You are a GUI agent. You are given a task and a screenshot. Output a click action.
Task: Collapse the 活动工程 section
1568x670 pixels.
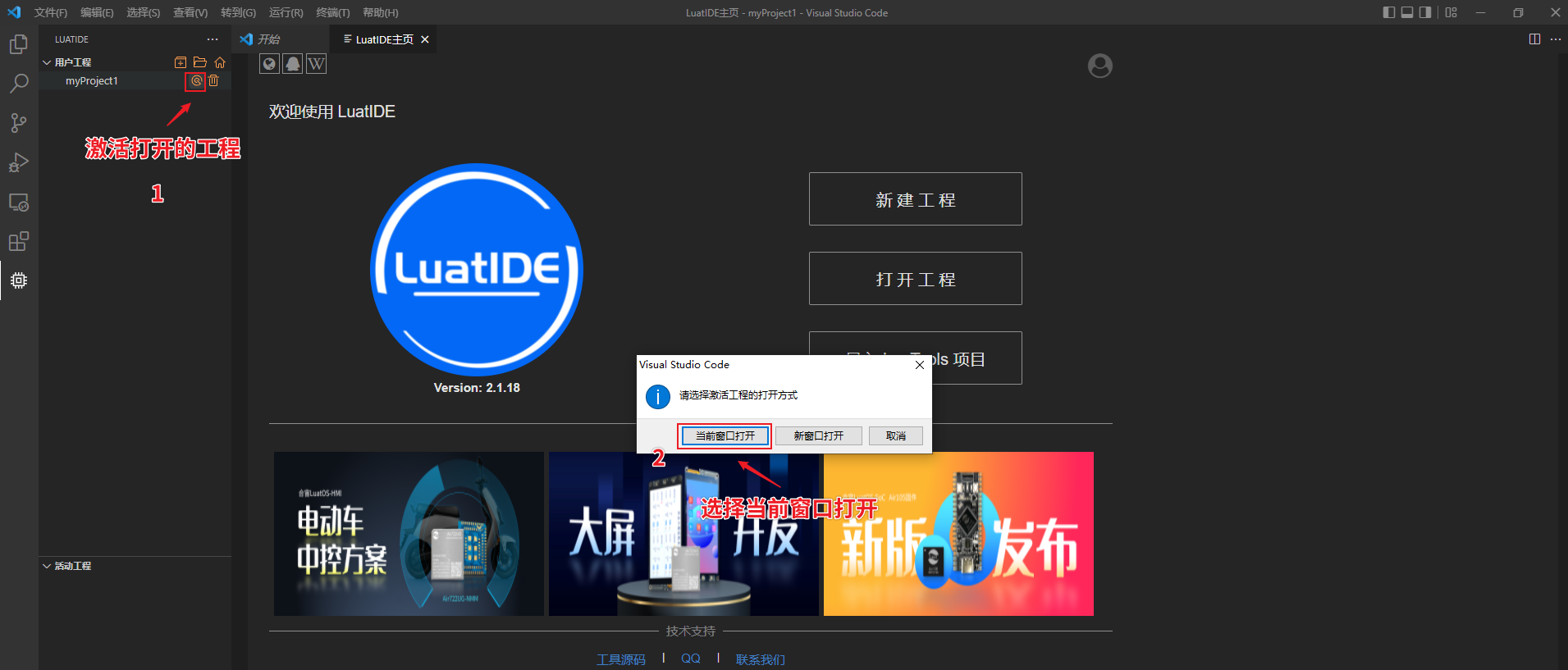coord(47,566)
